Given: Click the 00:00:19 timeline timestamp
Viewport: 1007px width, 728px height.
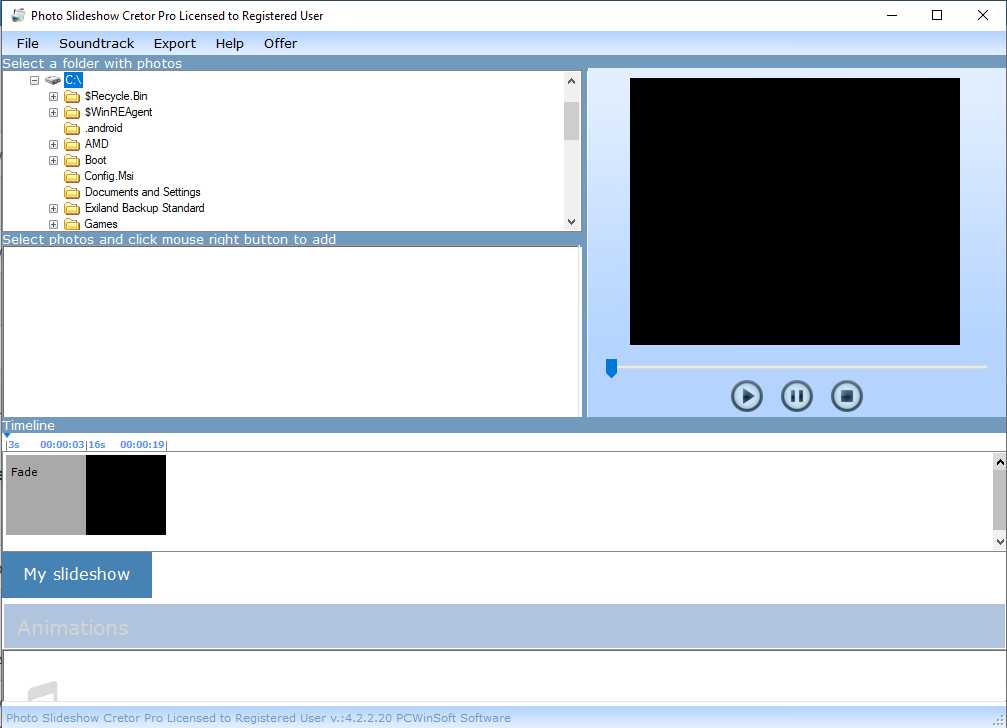Looking at the screenshot, I should [x=143, y=444].
